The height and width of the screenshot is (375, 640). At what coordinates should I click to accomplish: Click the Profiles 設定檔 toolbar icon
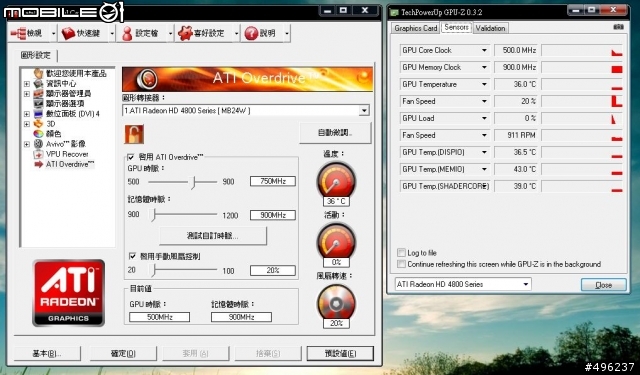pos(127,33)
